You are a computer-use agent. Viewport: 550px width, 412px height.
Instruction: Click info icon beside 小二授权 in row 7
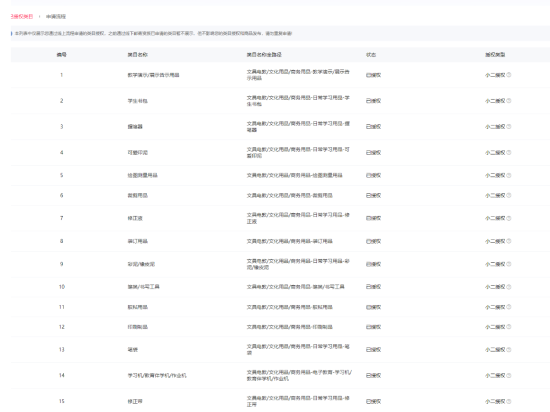coord(509,218)
